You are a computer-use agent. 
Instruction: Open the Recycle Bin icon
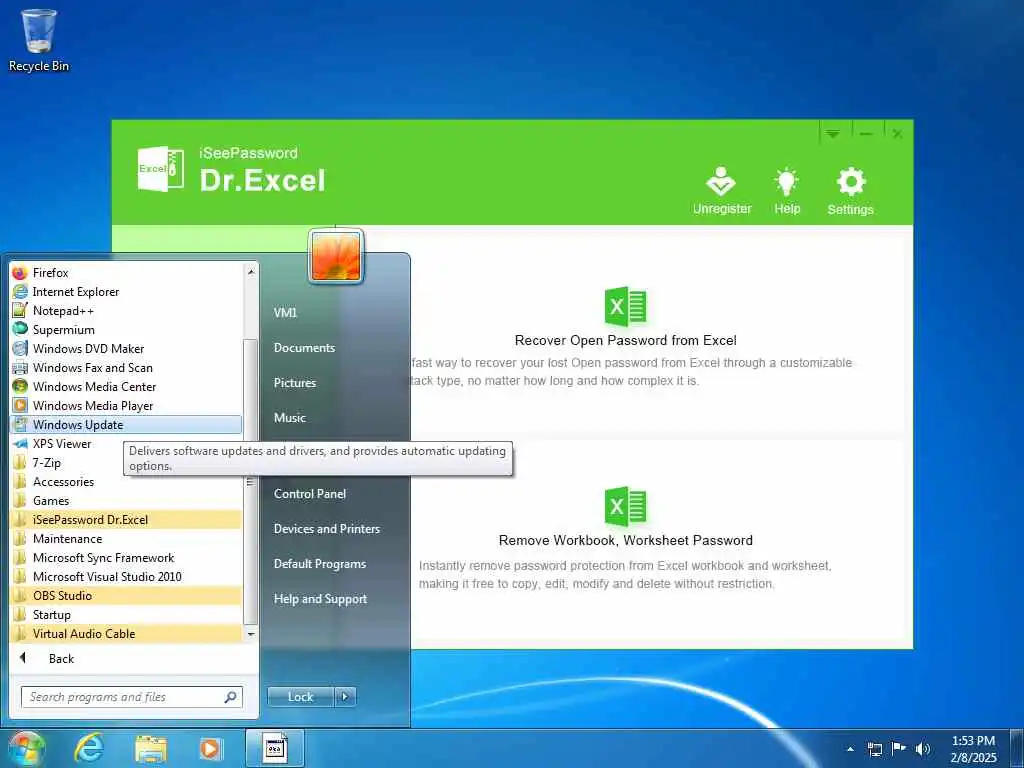pyautogui.click(x=39, y=40)
